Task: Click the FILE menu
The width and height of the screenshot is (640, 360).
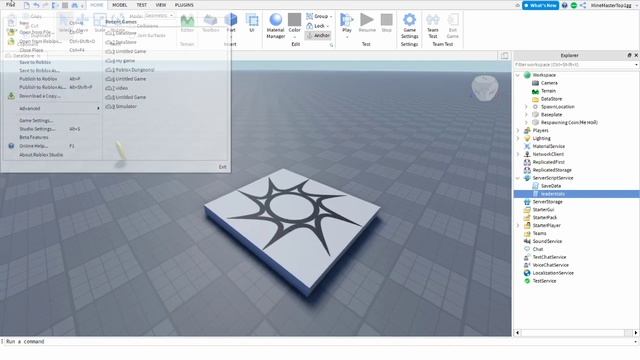Action: click(10, 4)
